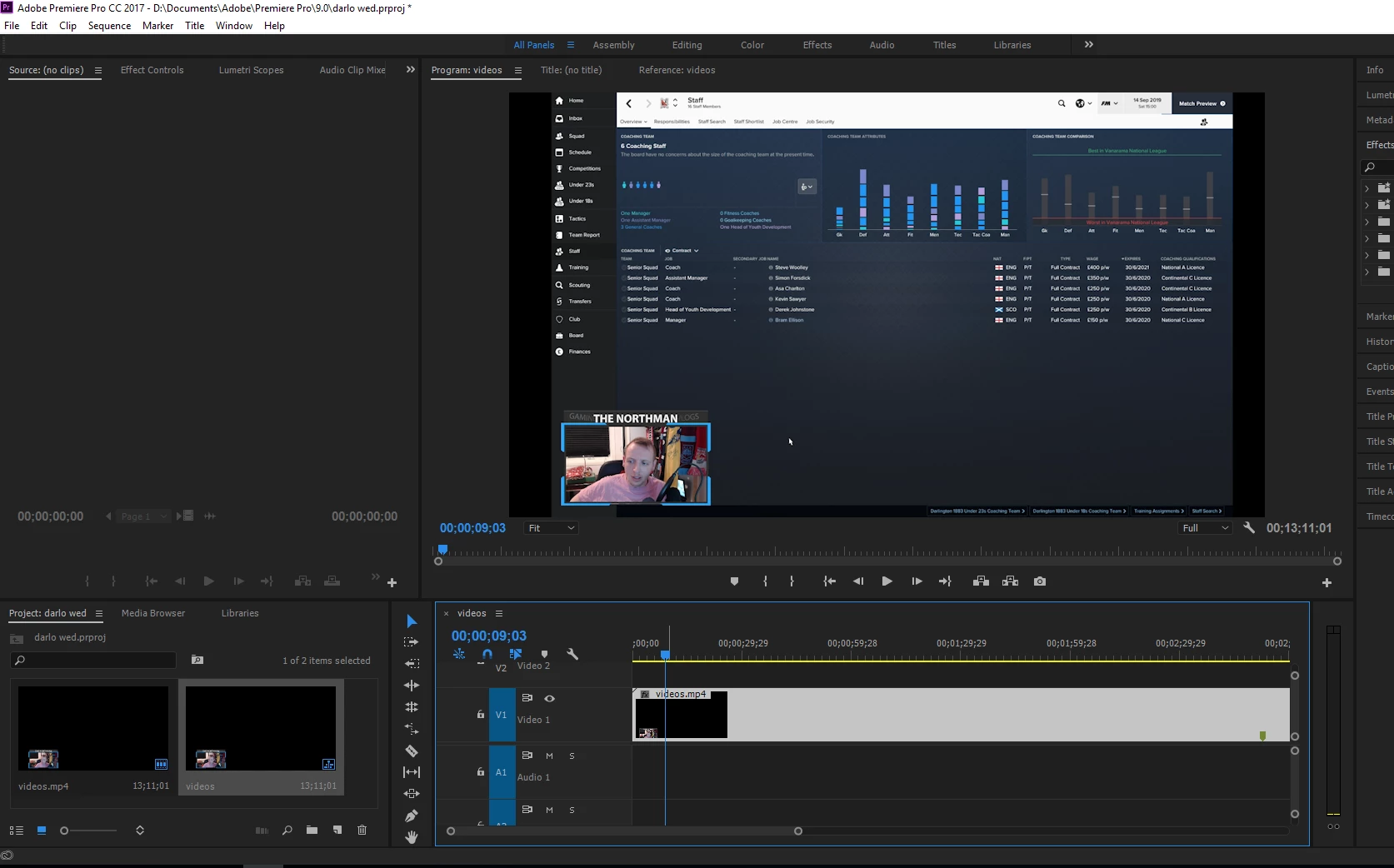Open Project: darlo wed panel menu
Viewport: 1394px width, 868px height.
pos(99,614)
